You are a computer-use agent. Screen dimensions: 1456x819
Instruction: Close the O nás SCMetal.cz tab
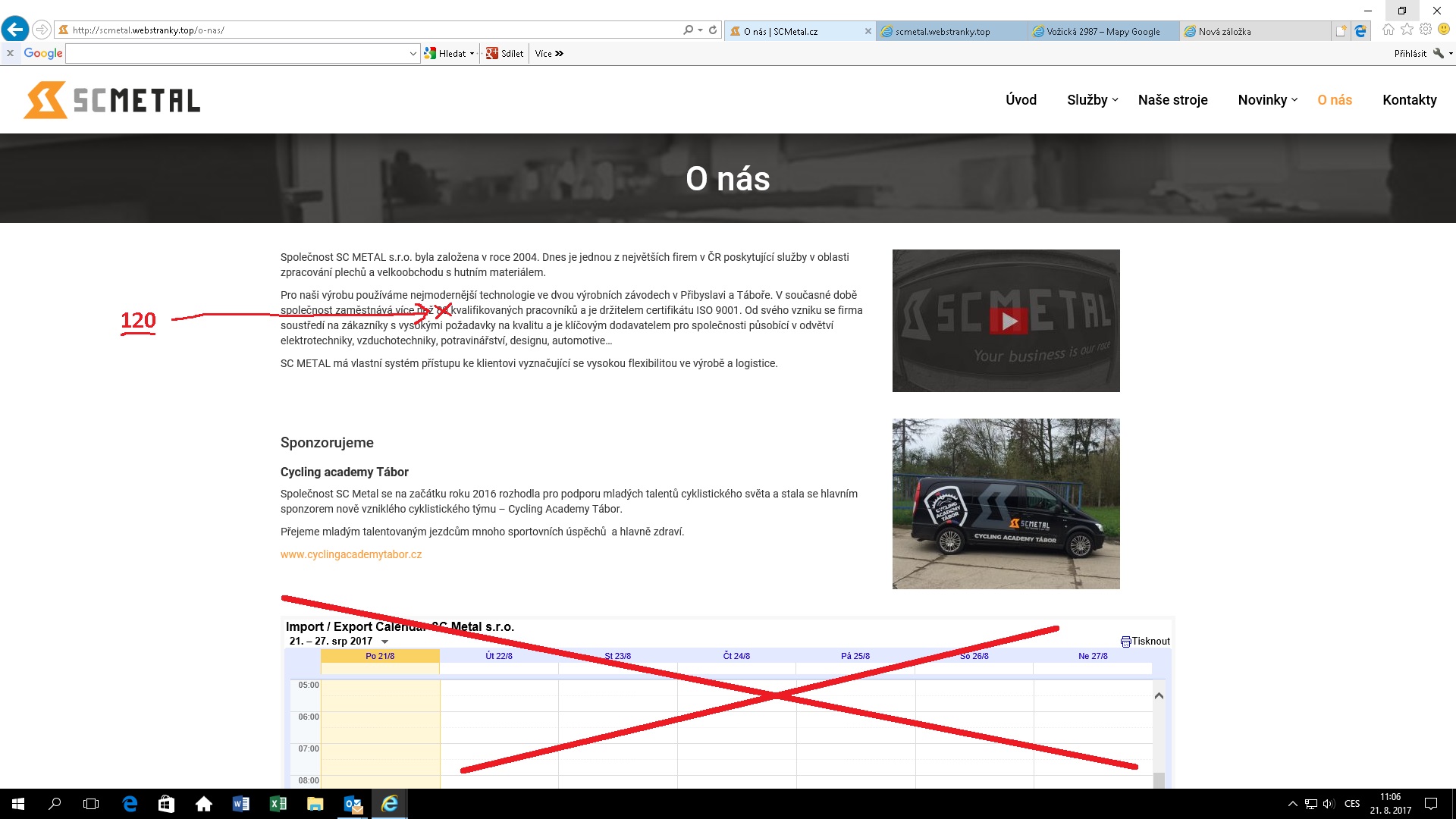[868, 31]
